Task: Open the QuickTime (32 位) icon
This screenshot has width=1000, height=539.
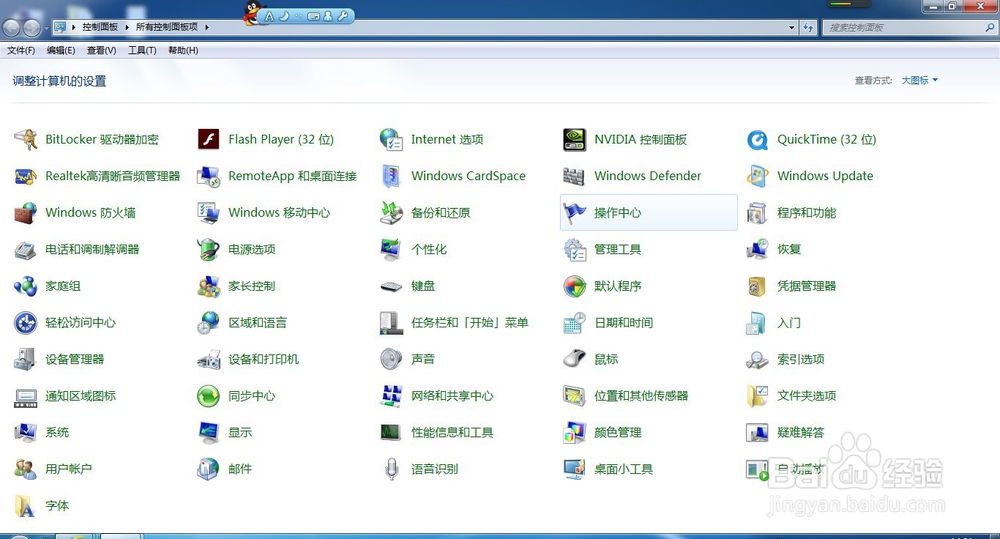Action: [x=757, y=140]
